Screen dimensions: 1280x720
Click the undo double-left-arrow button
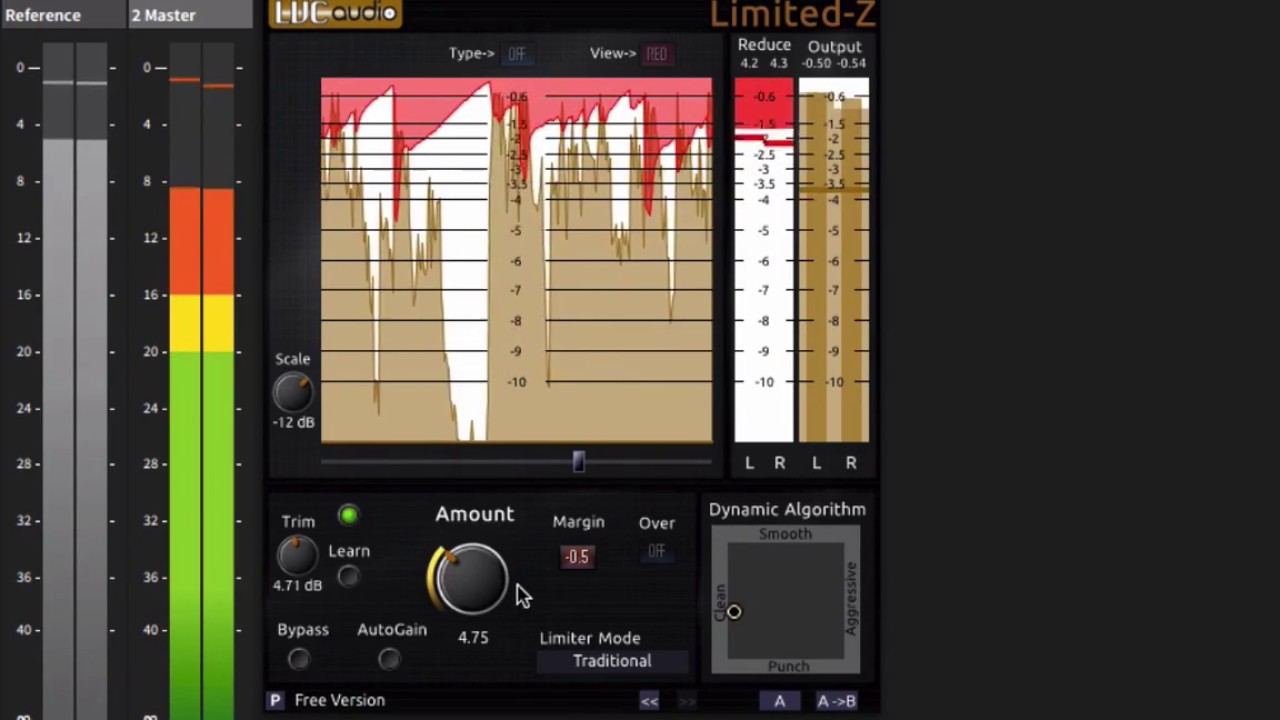(x=649, y=701)
